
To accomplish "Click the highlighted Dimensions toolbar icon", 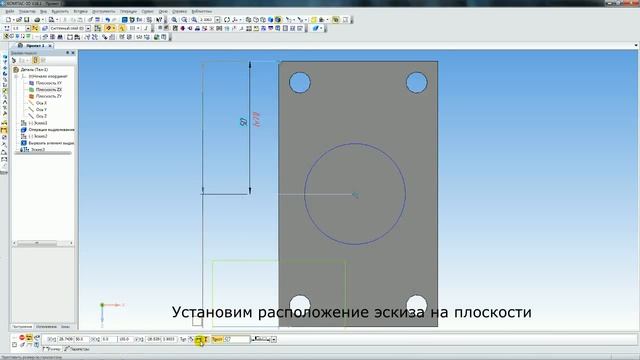I will click(4, 130).
